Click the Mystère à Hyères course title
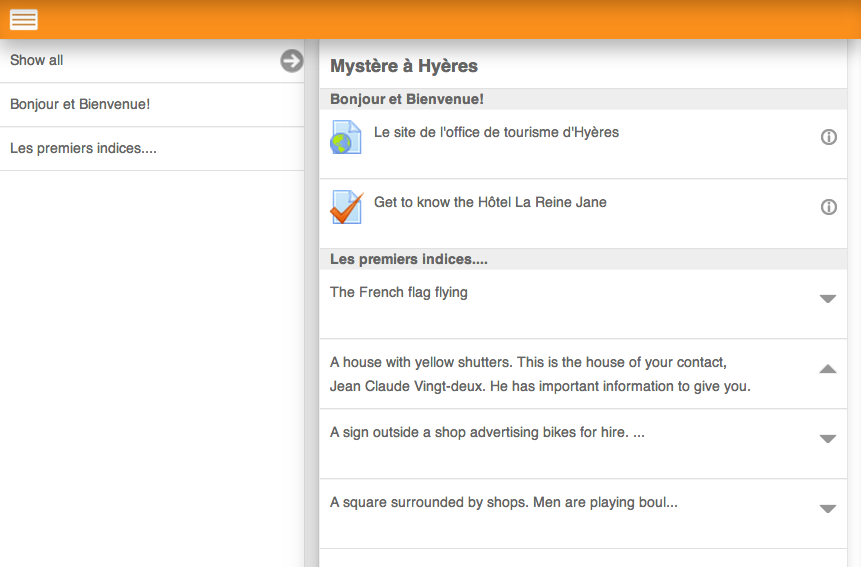Screen dimensions: 861x567 tap(404, 66)
